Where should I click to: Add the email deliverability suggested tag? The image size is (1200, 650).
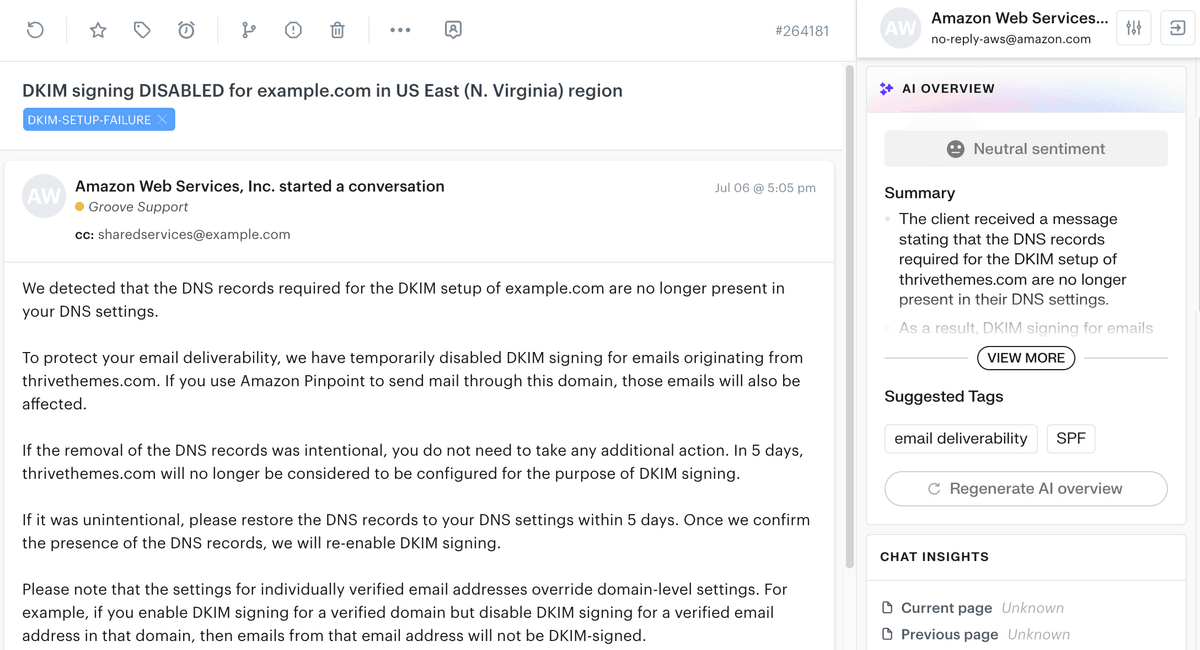point(961,438)
